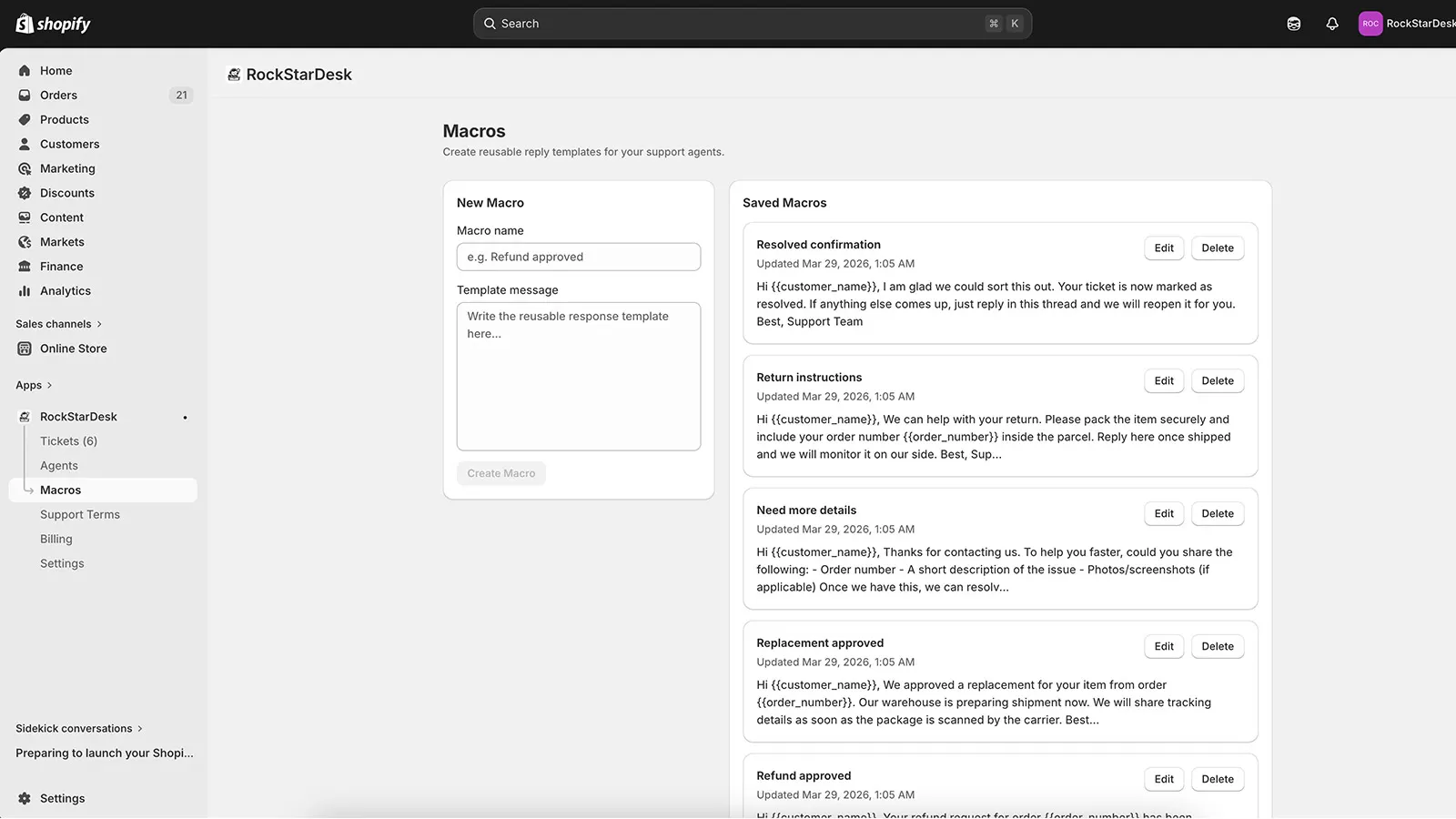Screen dimensions: 1456x819
Task: Delete the Return instructions macro
Action: point(1218,381)
